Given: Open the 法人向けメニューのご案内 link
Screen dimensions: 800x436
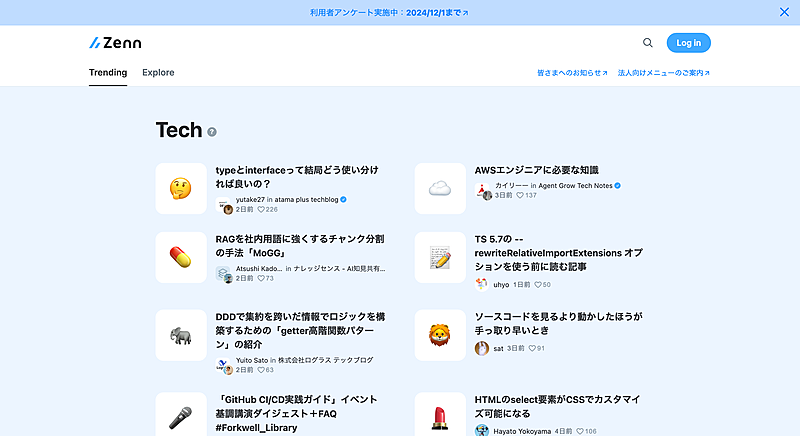Looking at the screenshot, I should 664,73.
